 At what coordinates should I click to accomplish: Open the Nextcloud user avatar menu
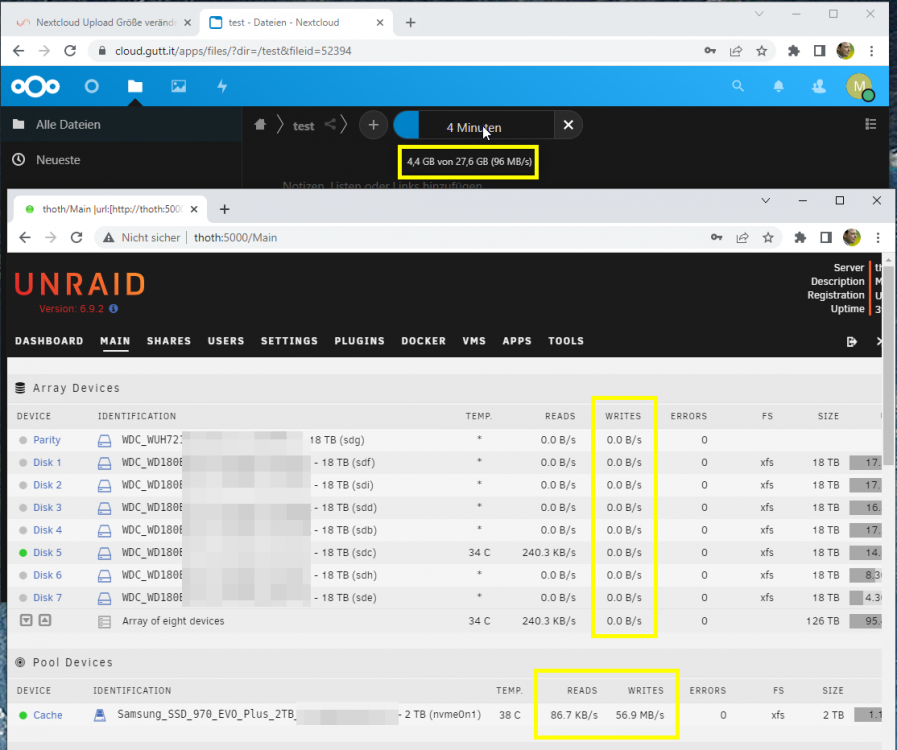coord(859,86)
